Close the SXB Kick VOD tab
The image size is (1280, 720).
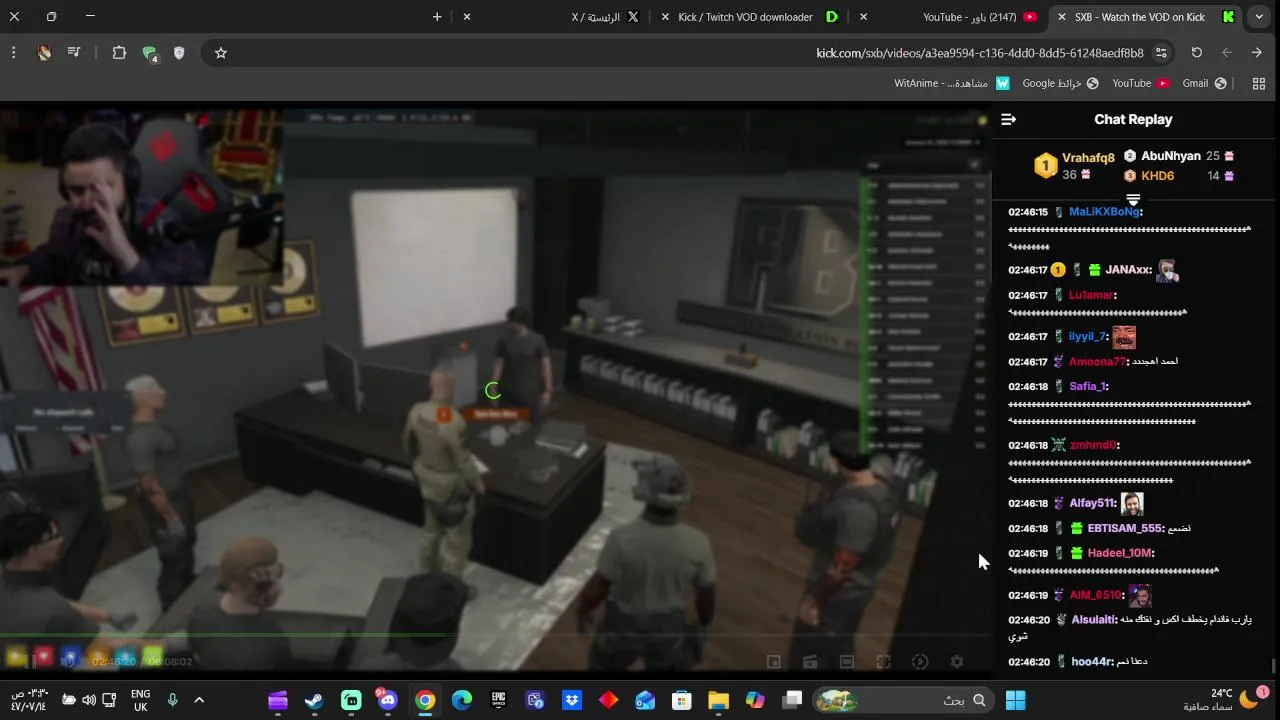(x=1062, y=17)
